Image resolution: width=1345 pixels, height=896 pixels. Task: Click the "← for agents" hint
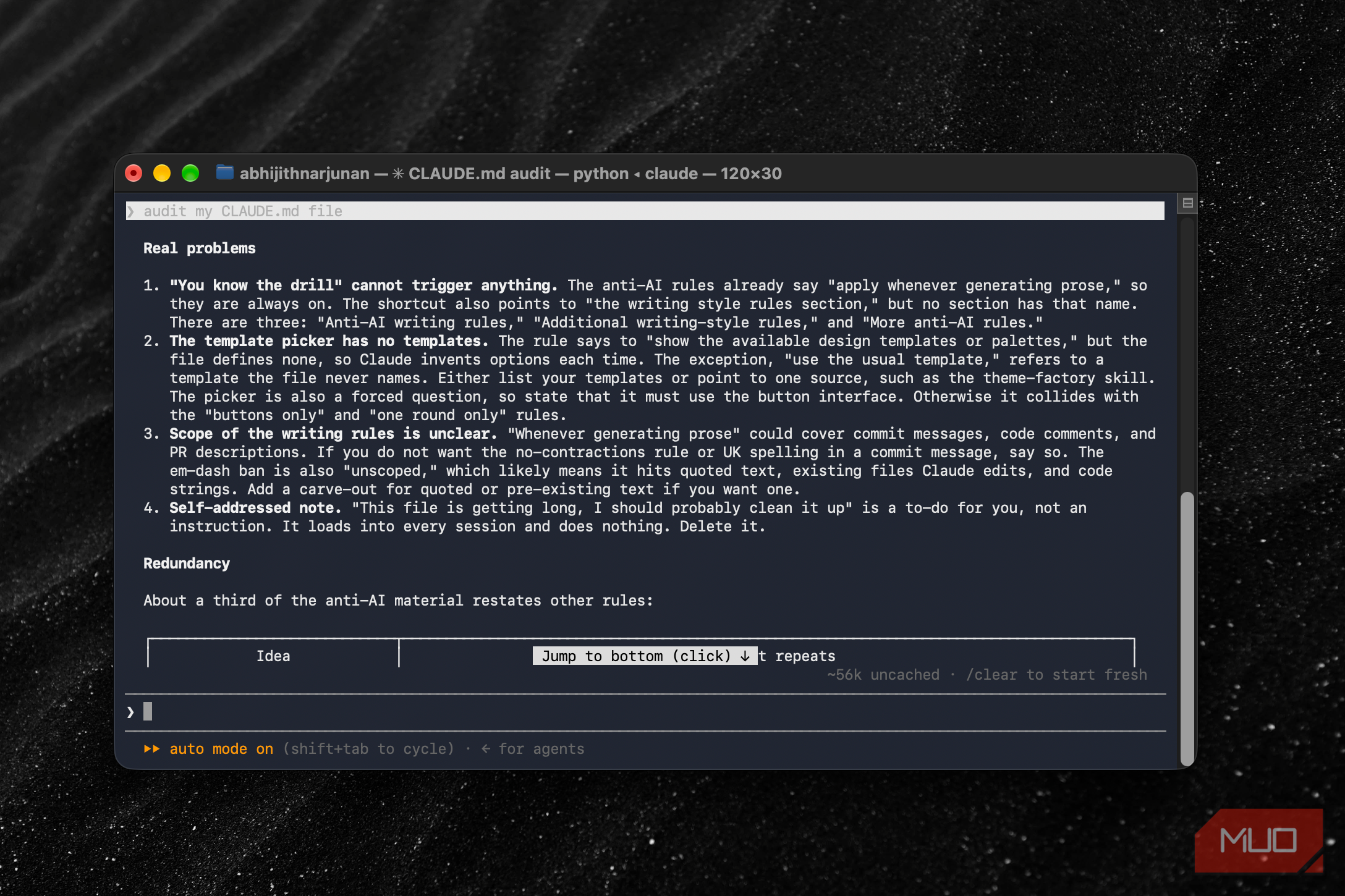point(532,749)
